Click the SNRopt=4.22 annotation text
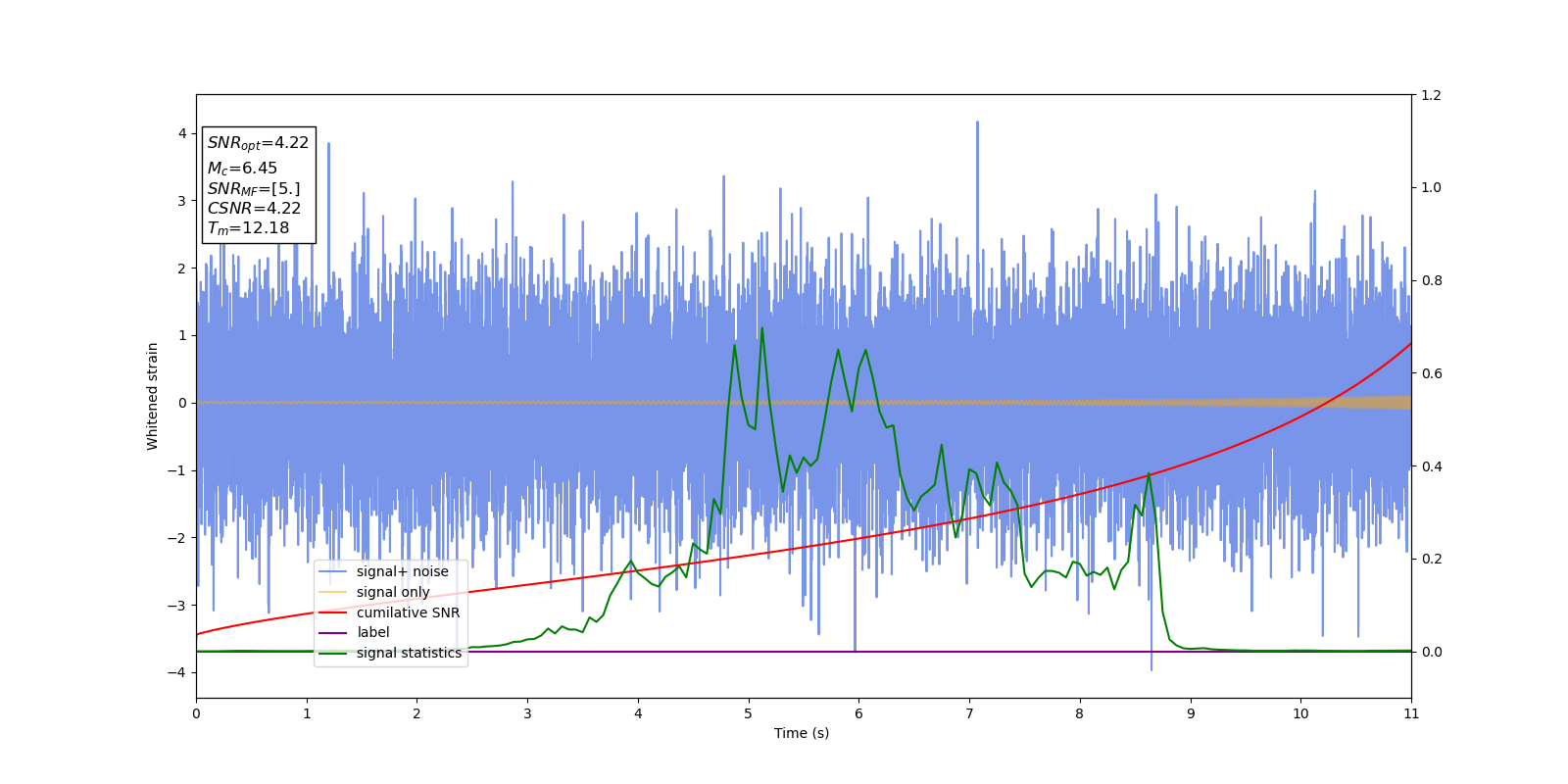Viewport: 1568px width, 784px height. tap(258, 143)
